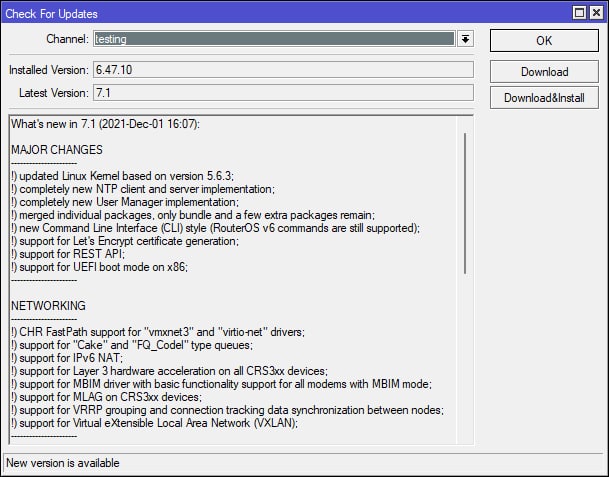Click the 'Latest Version:' label
This screenshot has height=477, width=609.
[x=54, y=93]
